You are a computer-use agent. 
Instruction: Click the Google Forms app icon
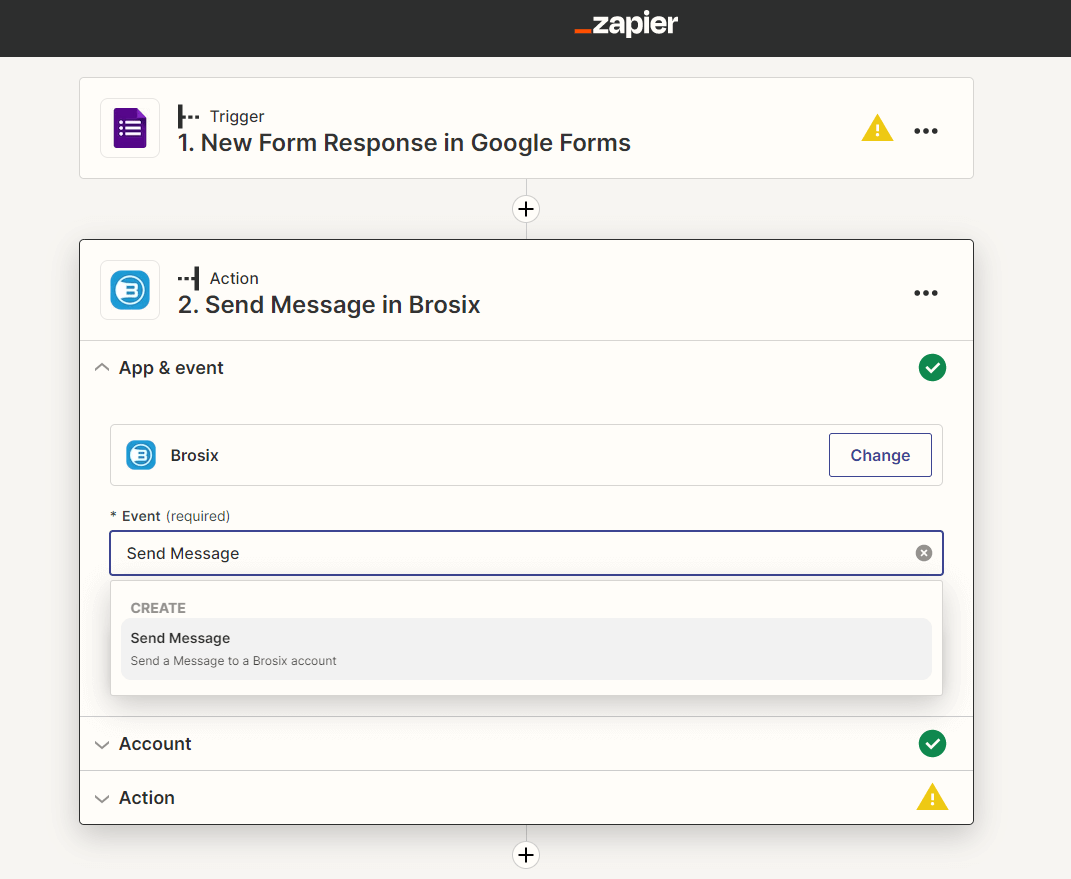tap(130, 128)
